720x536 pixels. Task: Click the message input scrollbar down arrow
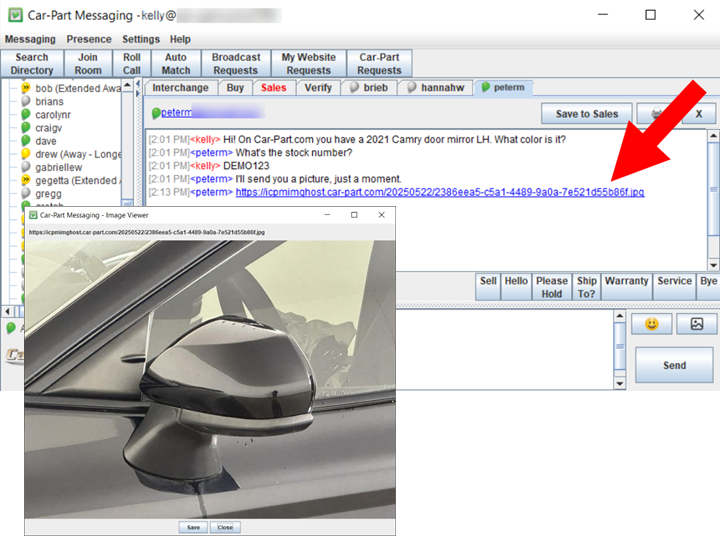pos(619,384)
